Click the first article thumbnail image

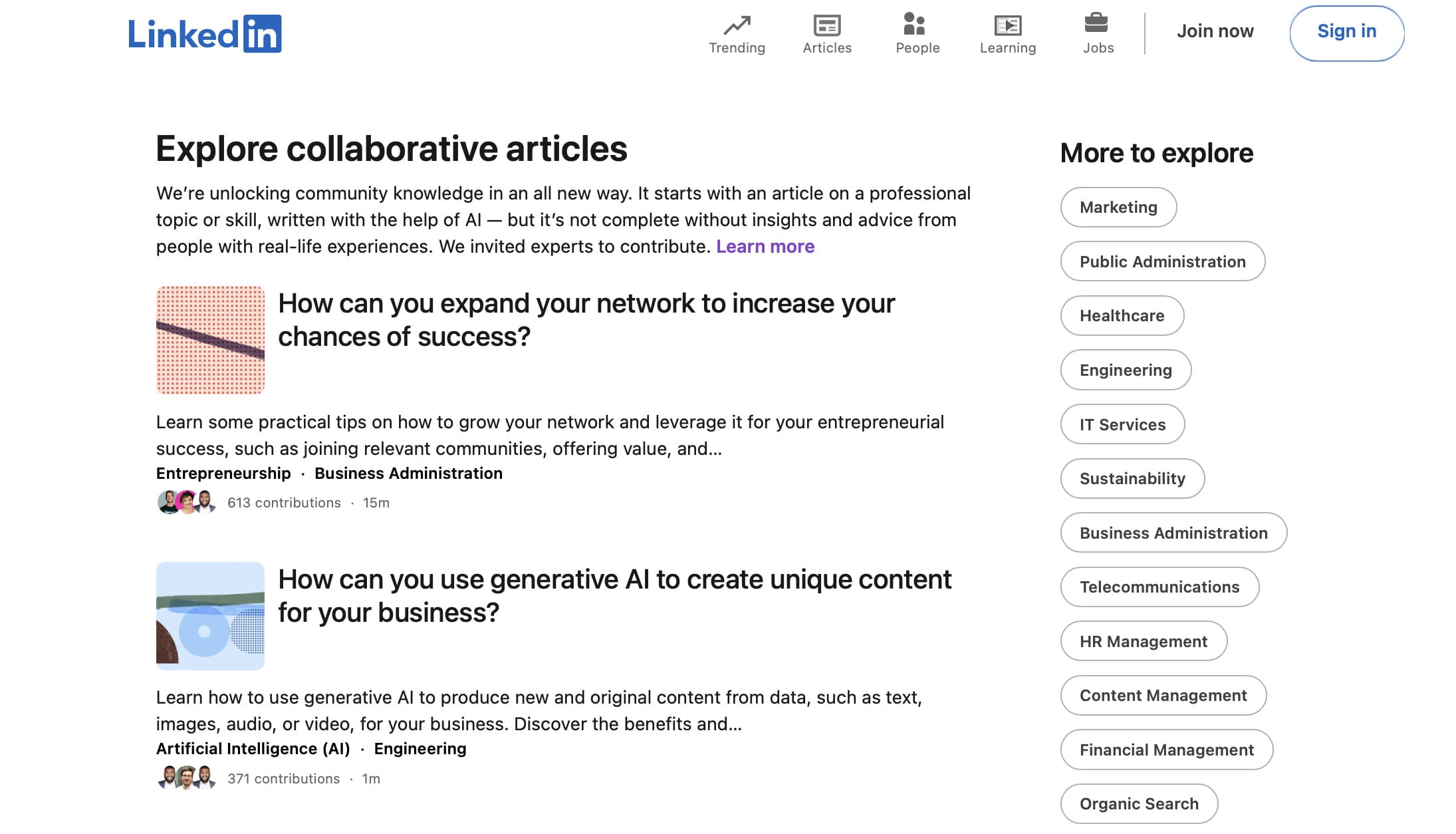(210, 340)
